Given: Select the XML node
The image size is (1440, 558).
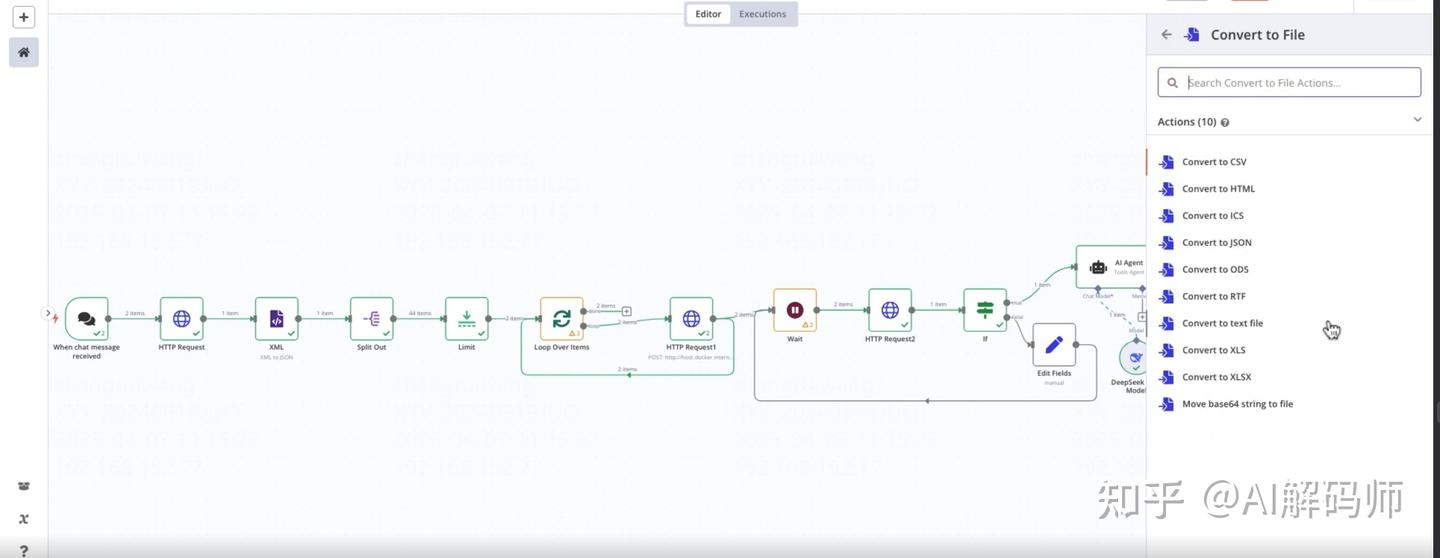Looking at the screenshot, I should tap(277, 318).
